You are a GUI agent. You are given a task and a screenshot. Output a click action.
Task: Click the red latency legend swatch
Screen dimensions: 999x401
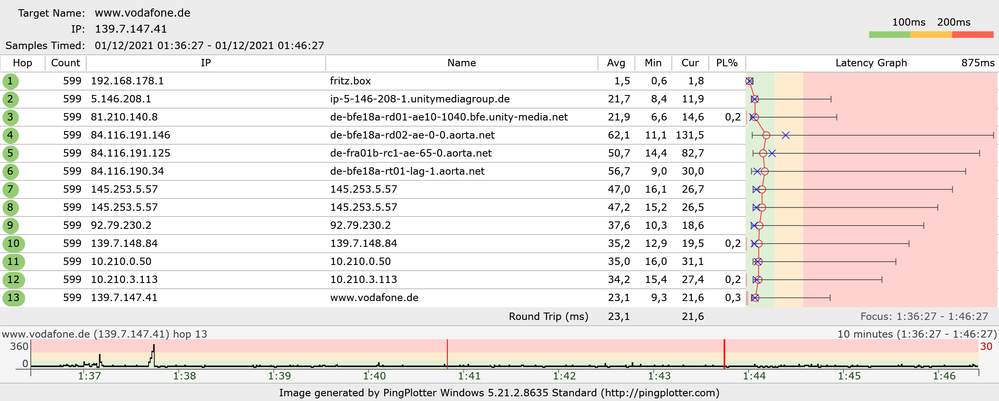tap(972, 34)
